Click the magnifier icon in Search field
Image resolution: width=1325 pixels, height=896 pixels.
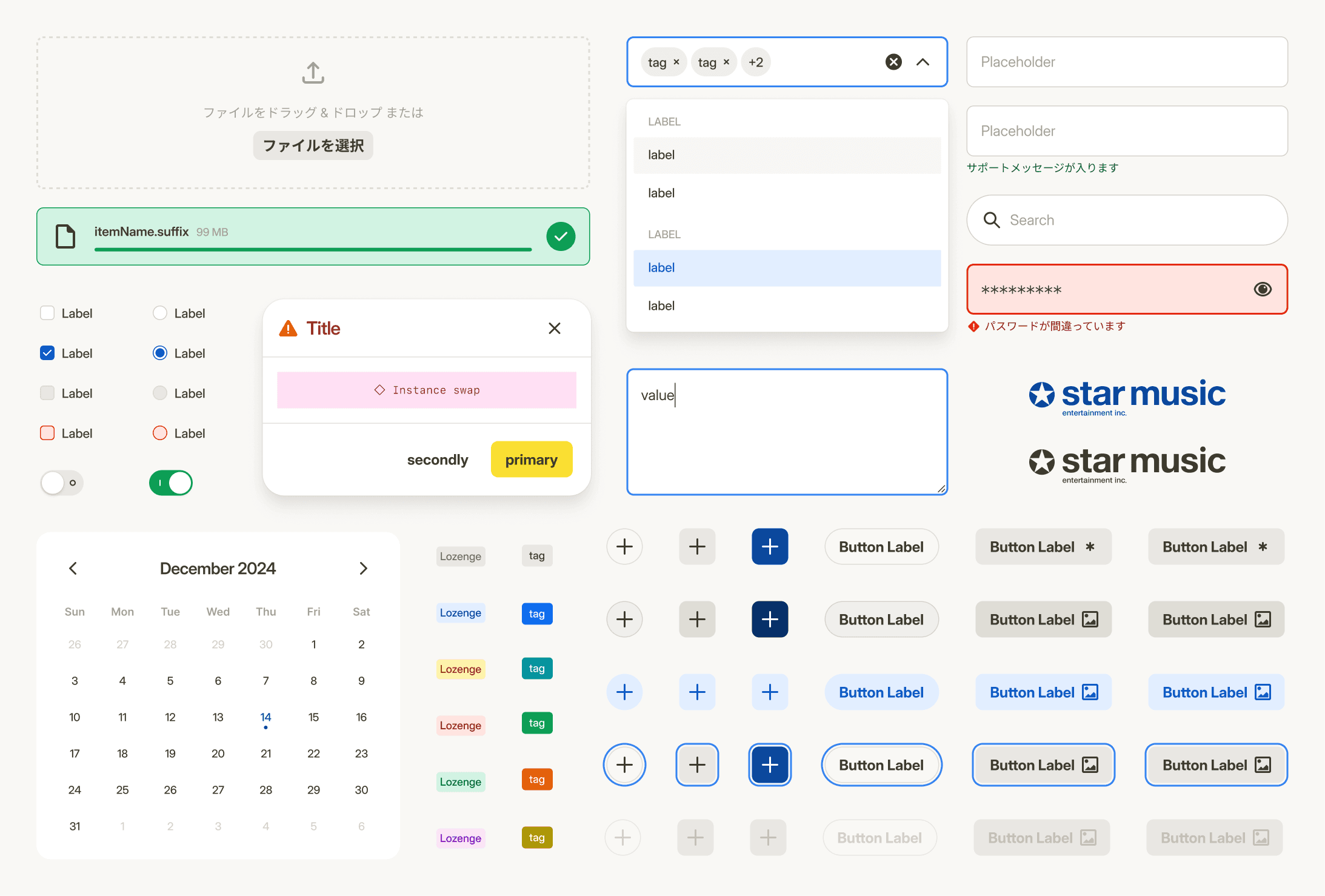(x=992, y=220)
